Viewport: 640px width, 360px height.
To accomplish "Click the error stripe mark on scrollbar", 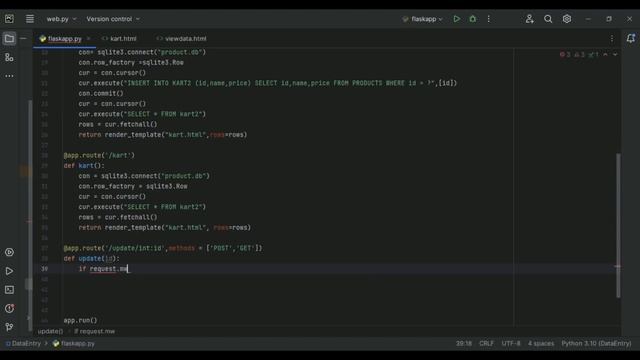I will tap(617, 267).
